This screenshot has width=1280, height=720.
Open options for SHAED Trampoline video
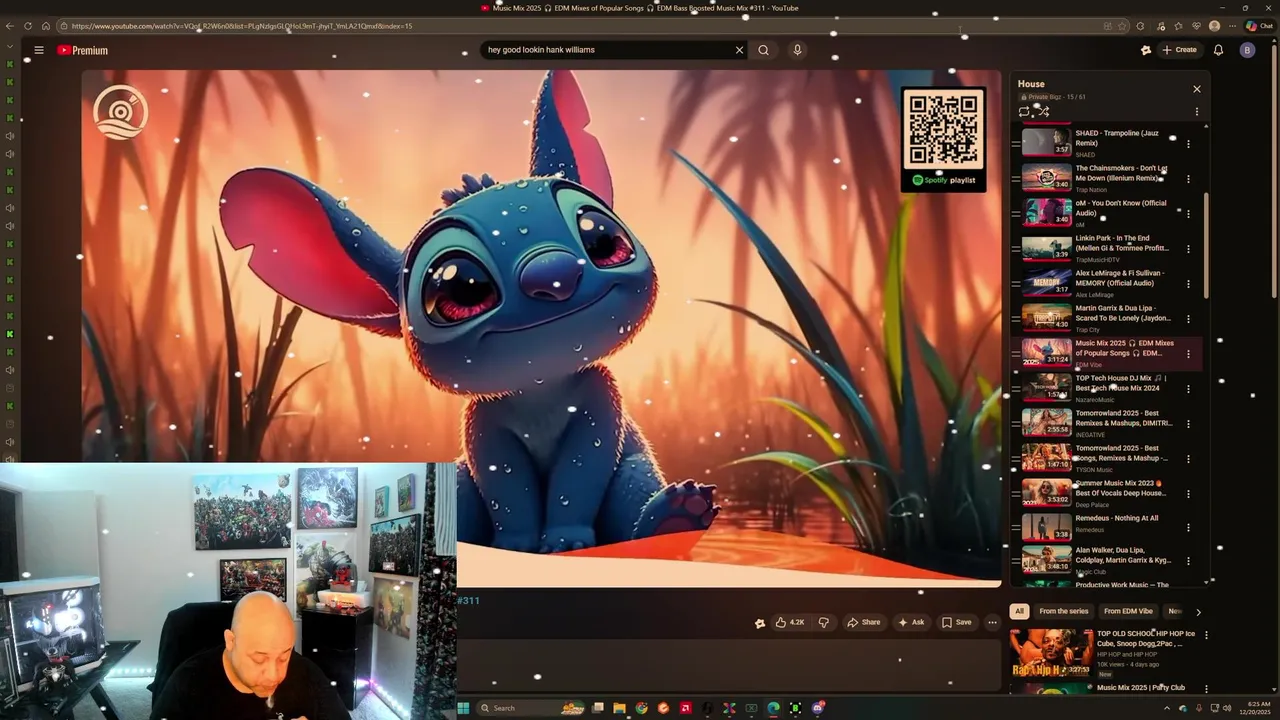click(1188, 144)
